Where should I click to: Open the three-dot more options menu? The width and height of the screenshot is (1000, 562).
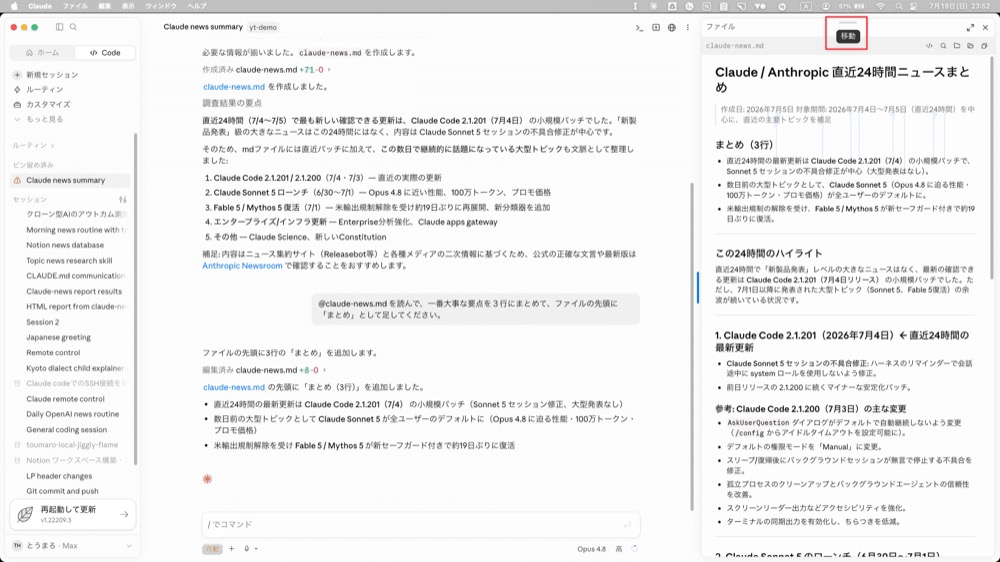[x=688, y=27]
